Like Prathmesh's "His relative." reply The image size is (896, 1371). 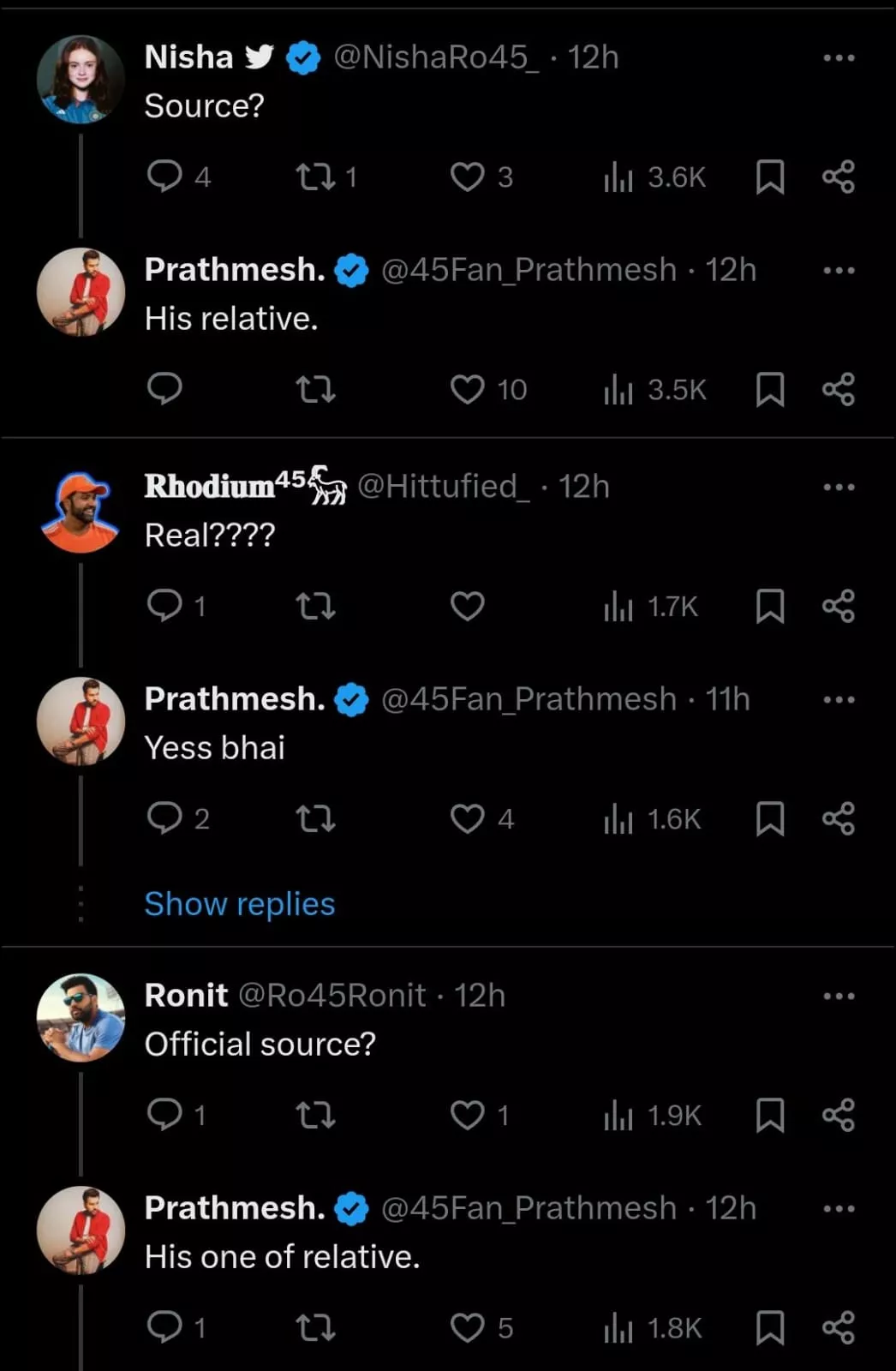pos(468,390)
